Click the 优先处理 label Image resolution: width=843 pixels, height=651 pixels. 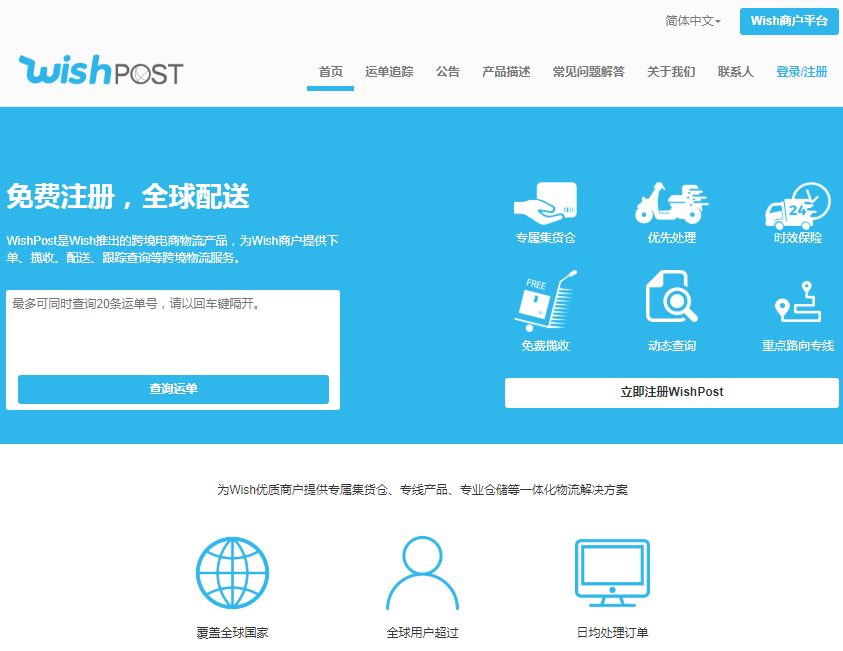pos(671,238)
